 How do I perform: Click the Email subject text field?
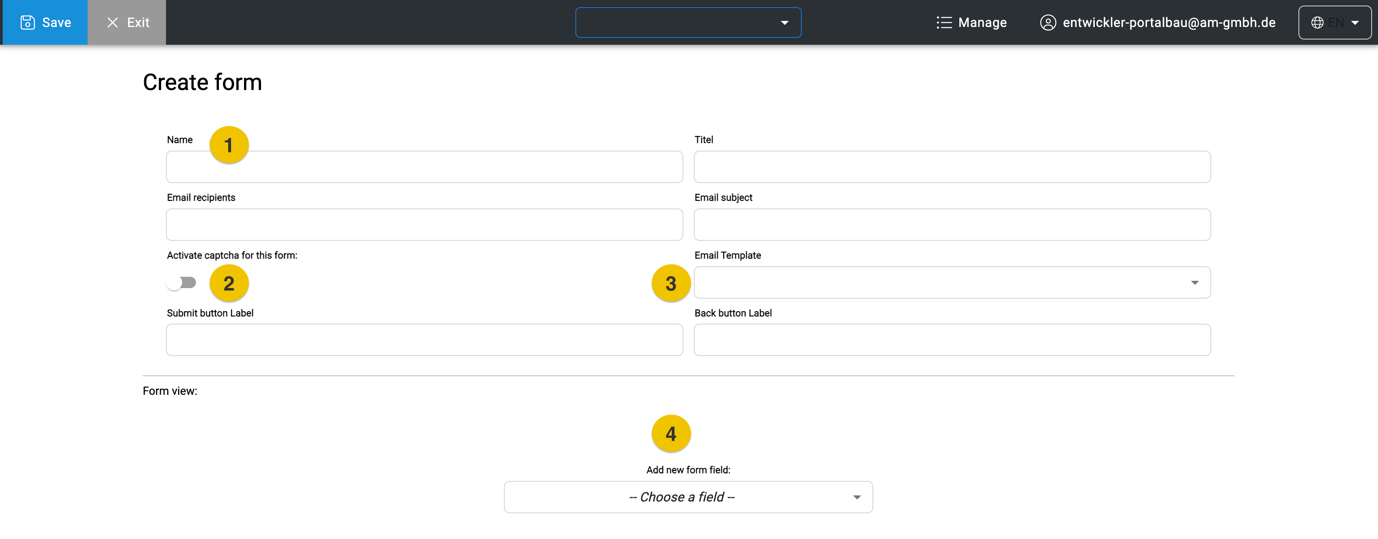point(951,225)
